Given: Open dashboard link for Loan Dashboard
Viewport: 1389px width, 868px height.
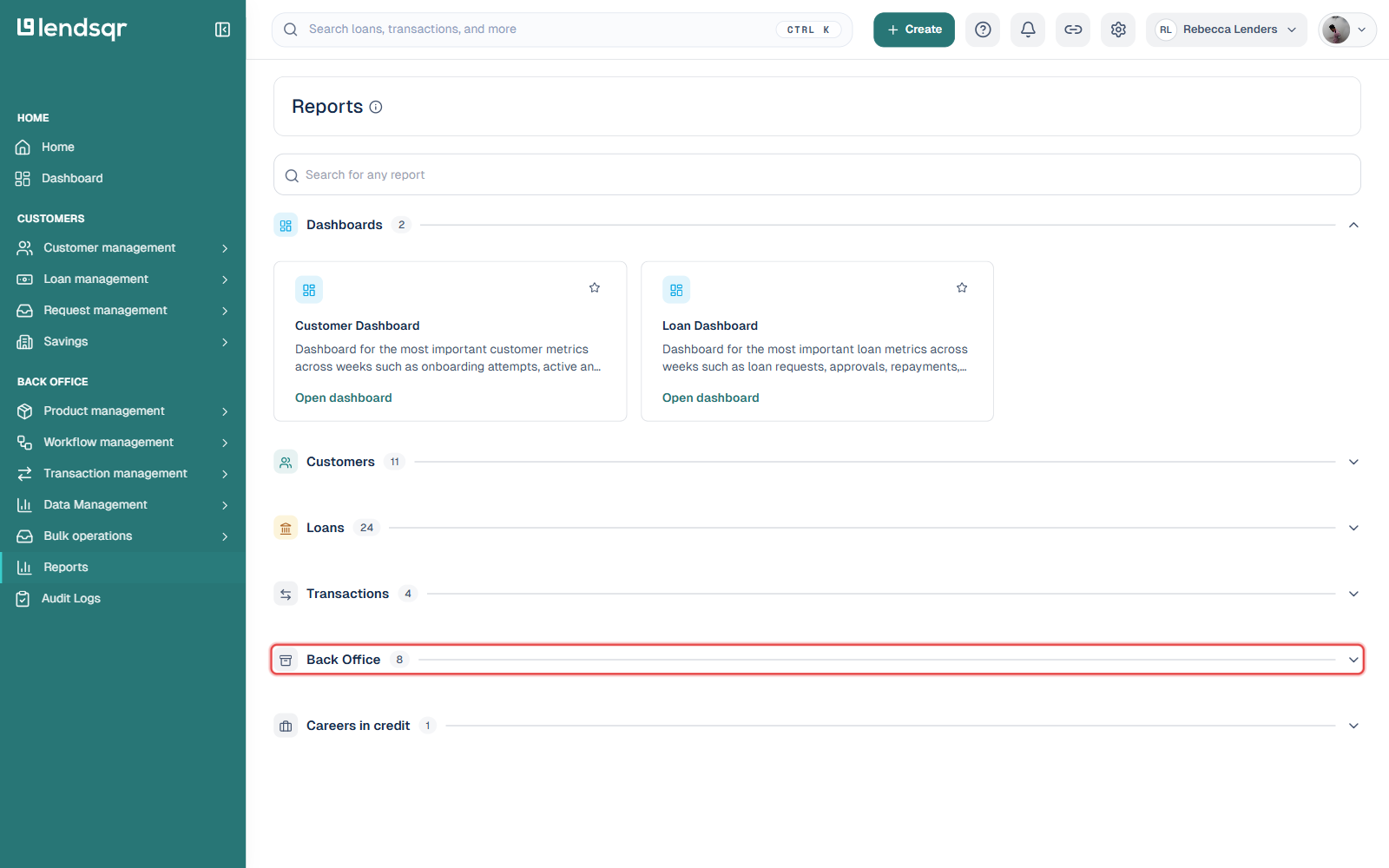Looking at the screenshot, I should (711, 398).
